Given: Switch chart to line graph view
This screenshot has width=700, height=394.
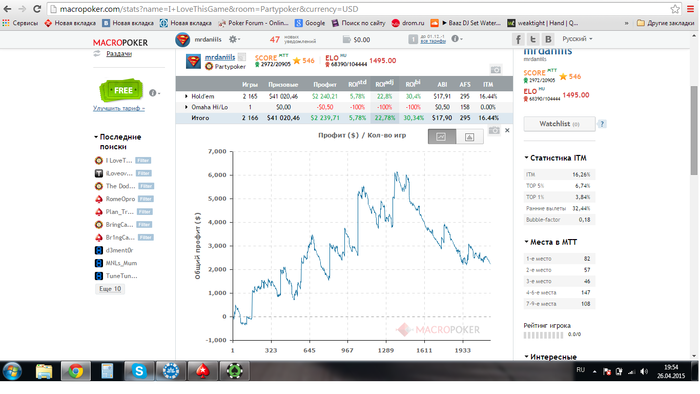Looking at the screenshot, I should [x=442, y=137].
